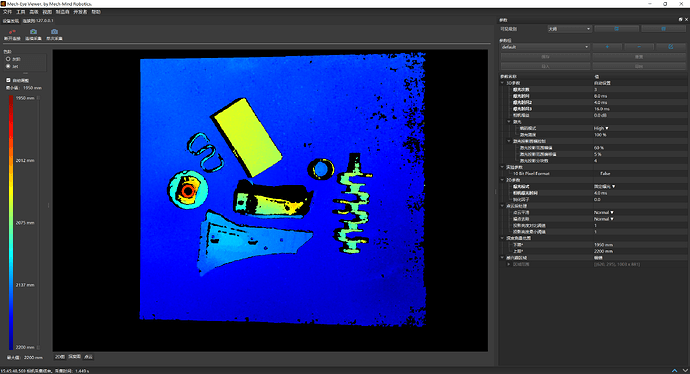Click the blue up-arrow in the status bar
Screen dimensions: 690x374
(675, 370)
